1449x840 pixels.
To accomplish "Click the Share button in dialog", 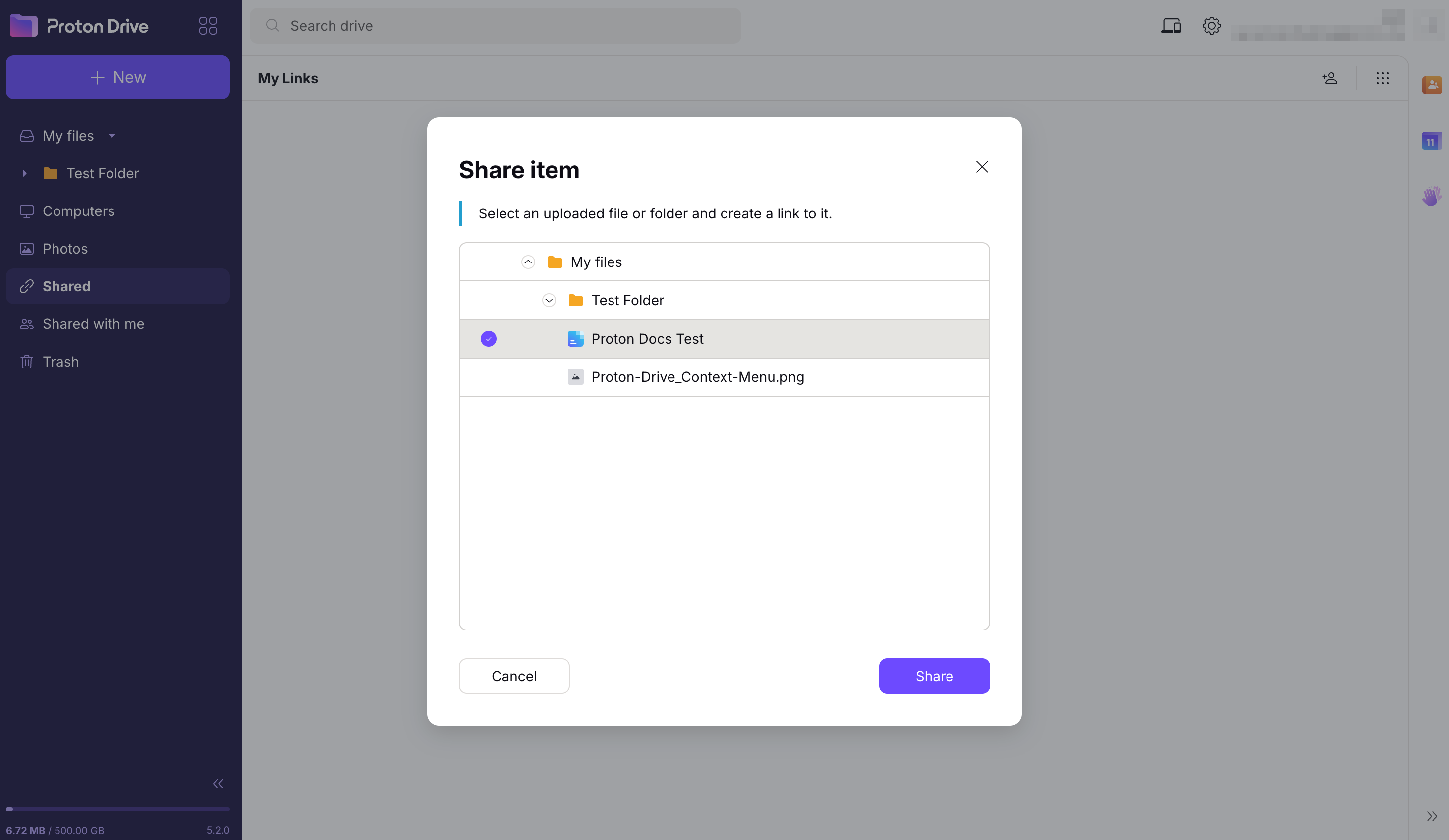I will 933,676.
